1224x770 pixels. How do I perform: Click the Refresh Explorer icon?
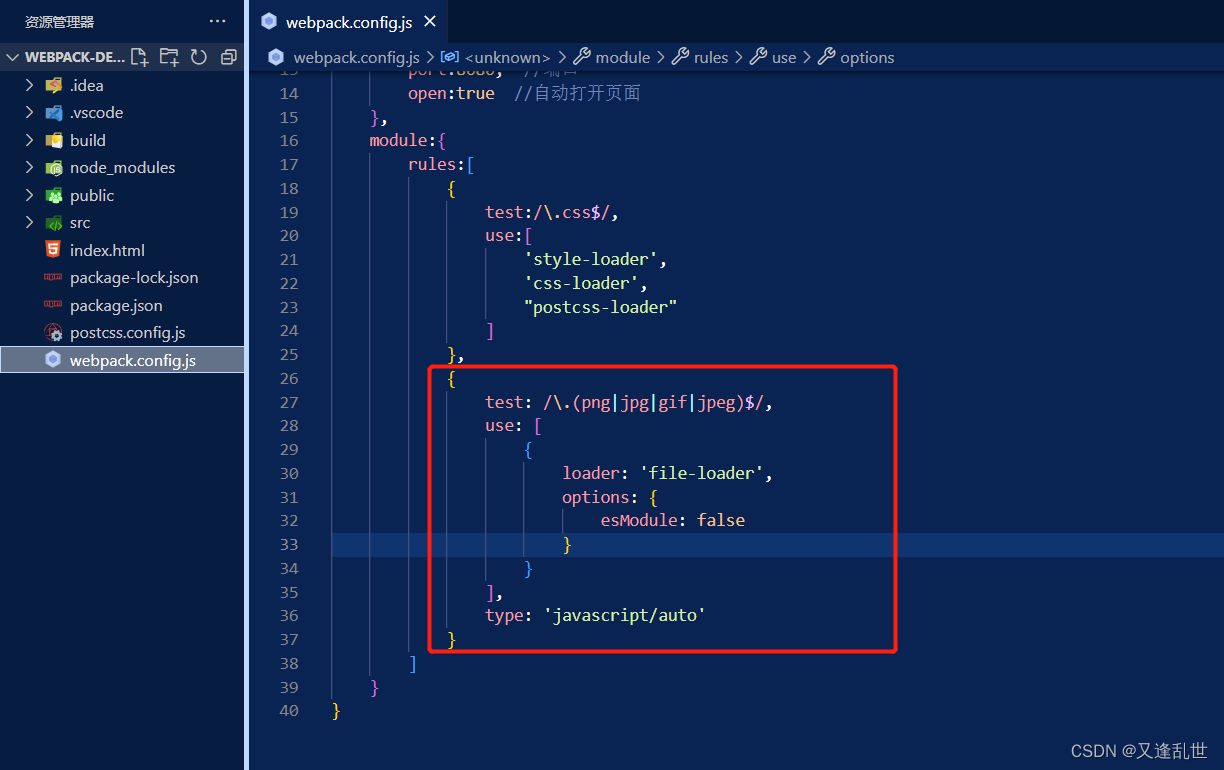(x=198, y=57)
